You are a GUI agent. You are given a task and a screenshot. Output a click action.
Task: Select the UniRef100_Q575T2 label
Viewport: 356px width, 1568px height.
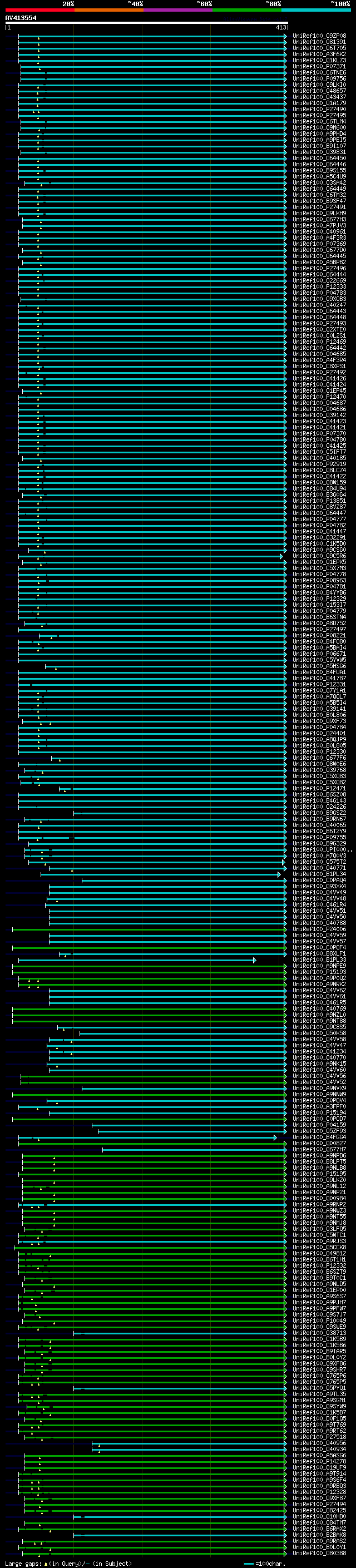[x=319, y=862]
